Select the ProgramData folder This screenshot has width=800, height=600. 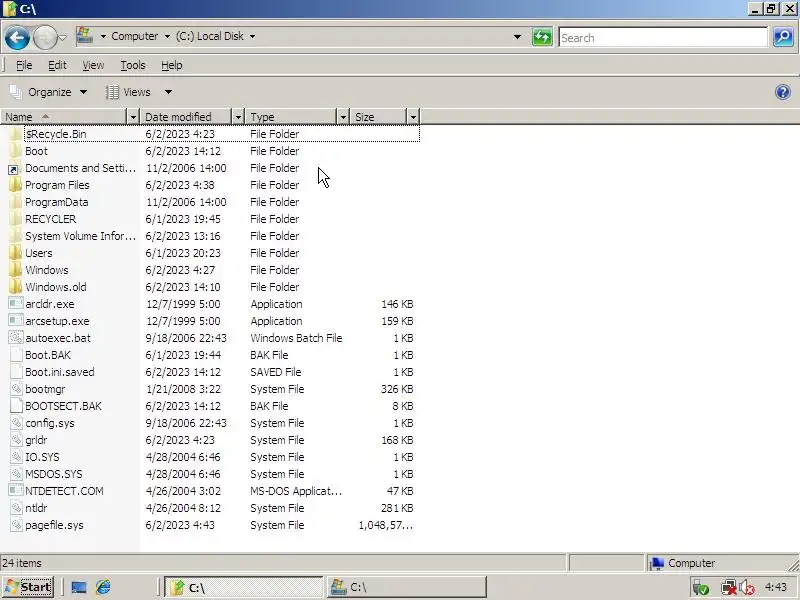tap(57, 202)
